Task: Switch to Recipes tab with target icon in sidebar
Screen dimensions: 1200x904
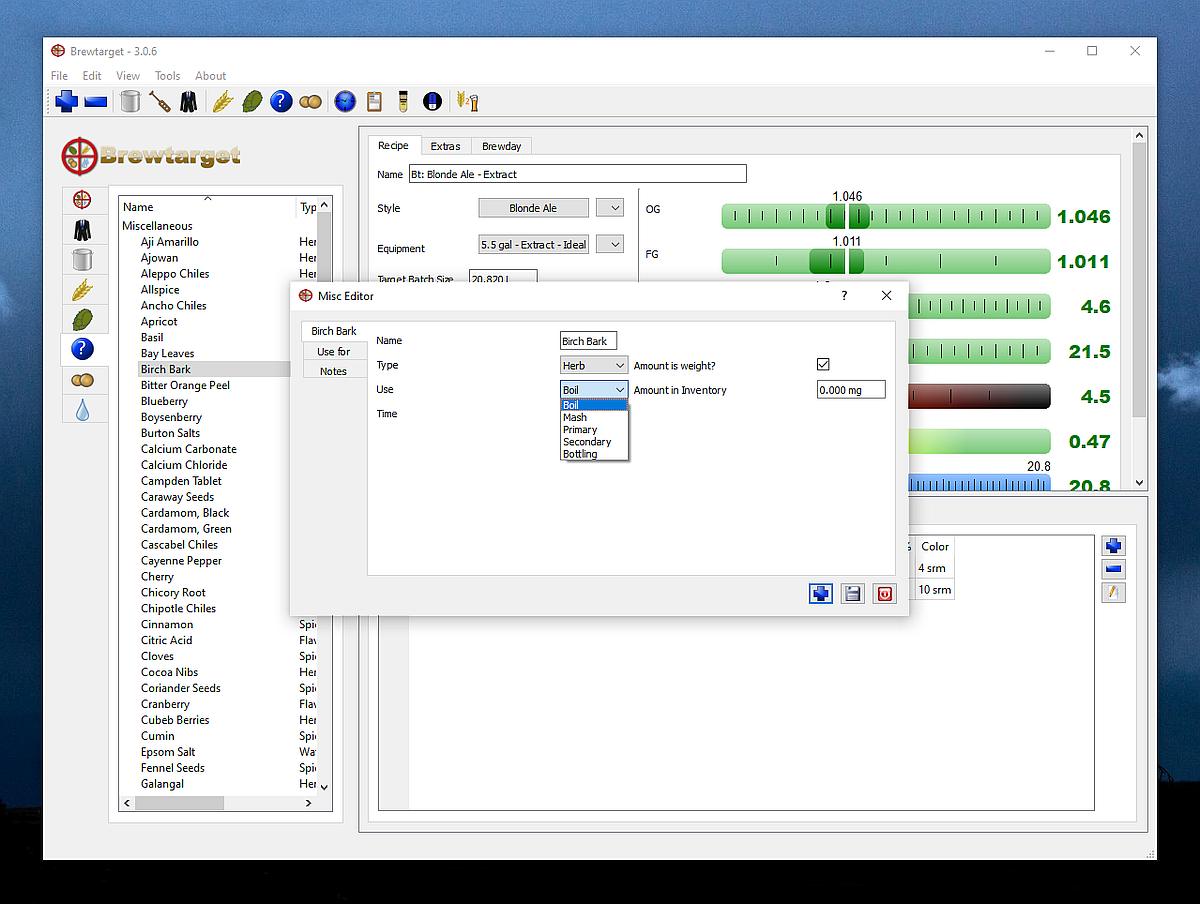Action: [82, 200]
